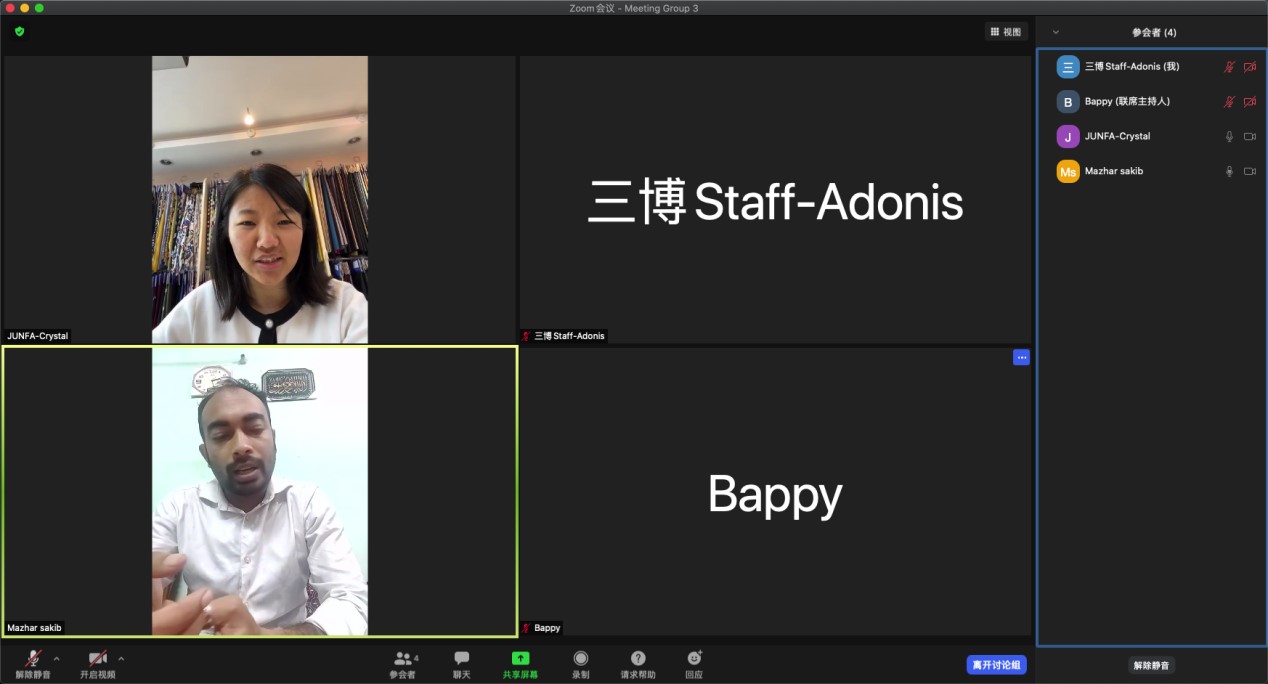Turn on camera with 开启视频 toggle
Screen dimensions: 1268x684
coord(98,659)
